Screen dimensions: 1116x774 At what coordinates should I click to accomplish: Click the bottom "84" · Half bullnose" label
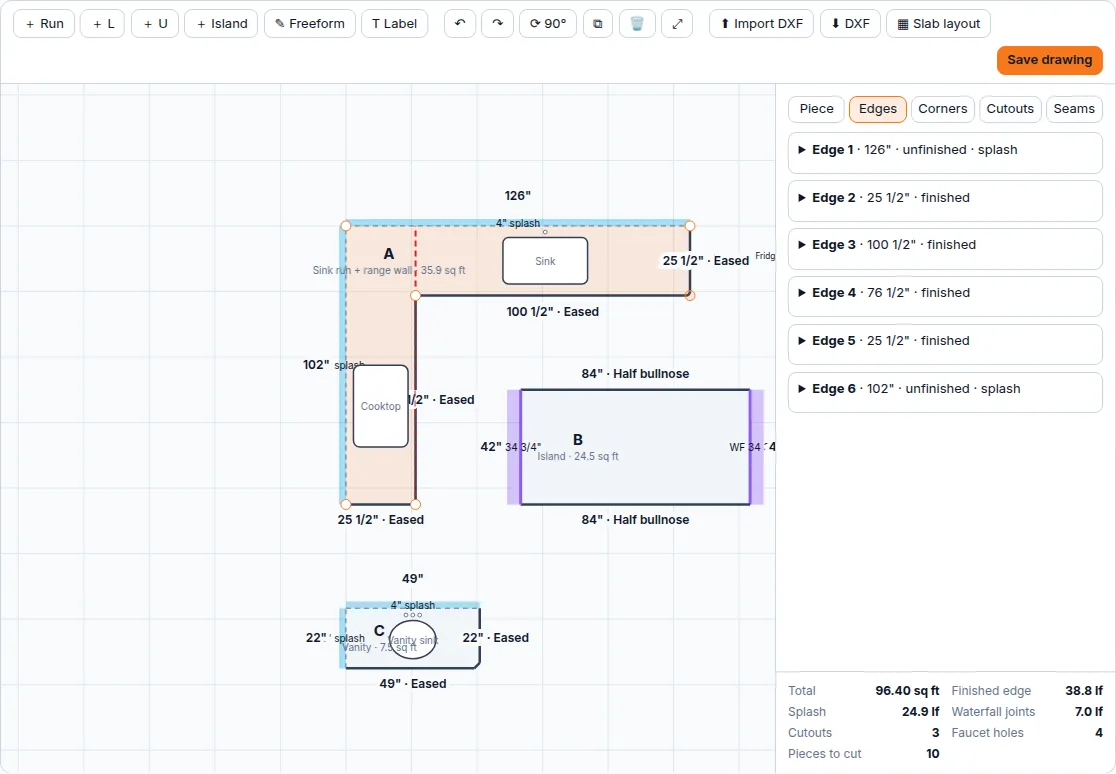[x=635, y=520]
